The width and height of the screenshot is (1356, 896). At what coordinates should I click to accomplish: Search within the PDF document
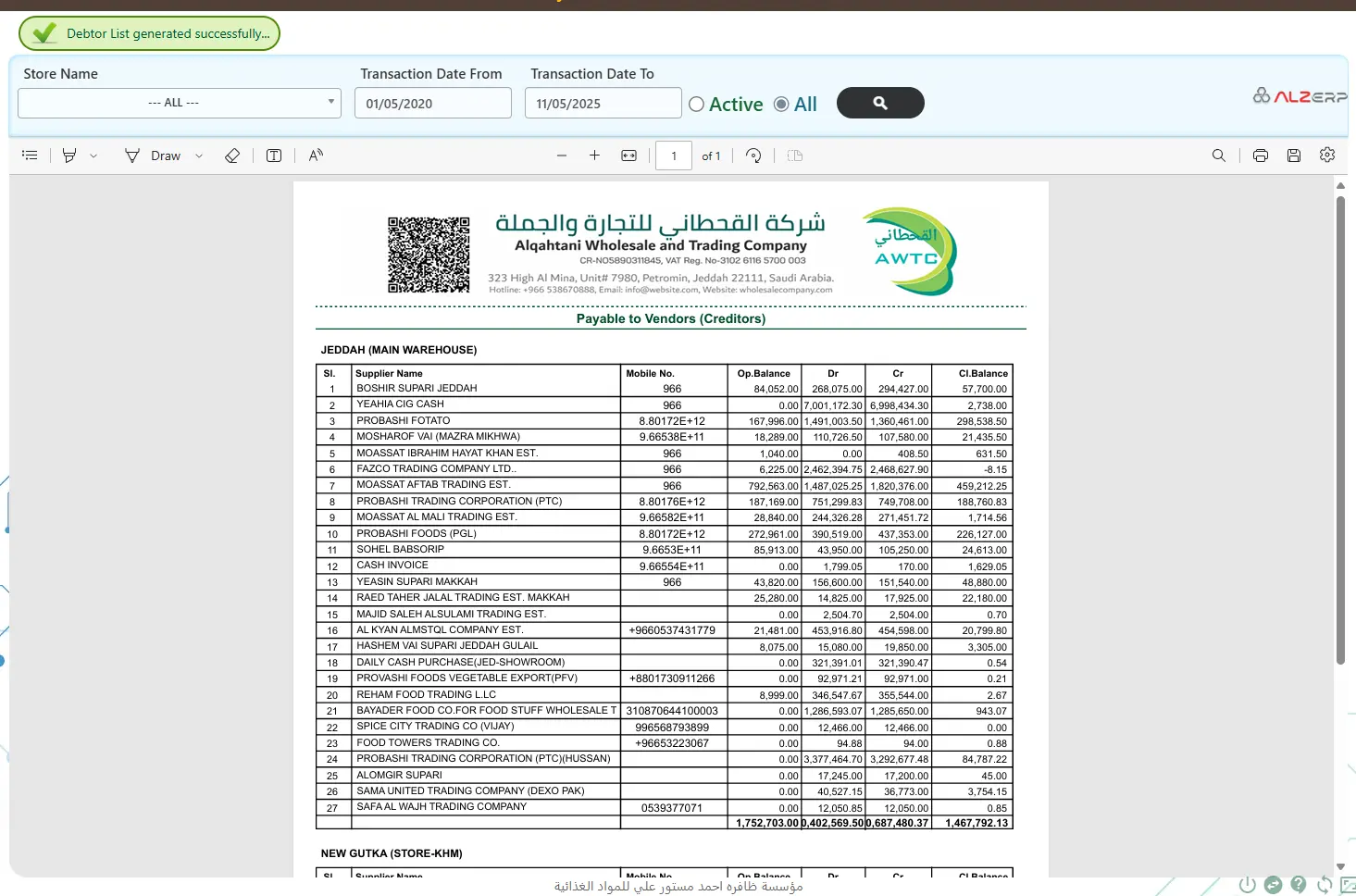tap(1219, 156)
